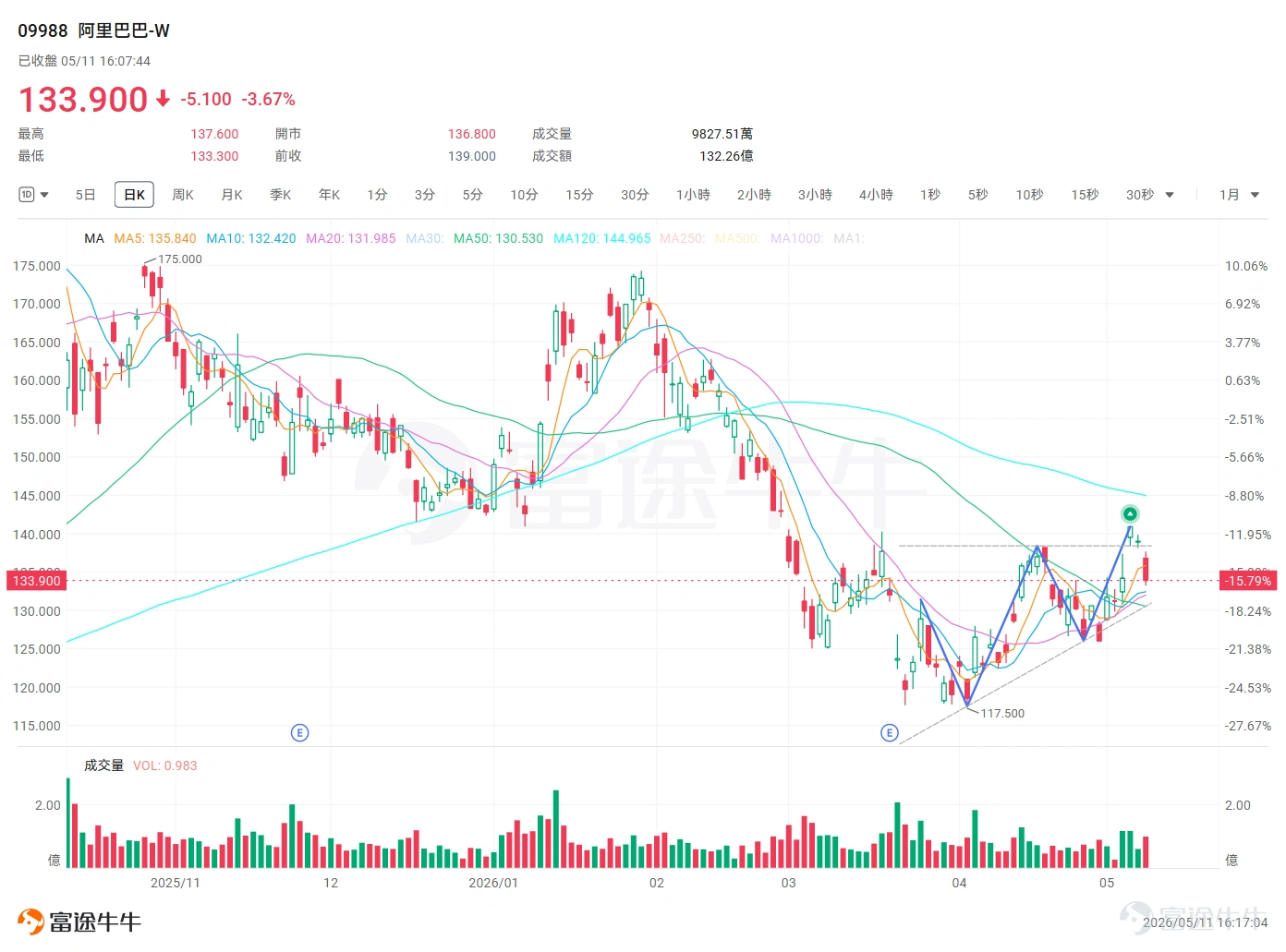Select the 10秒 interval

[1029, 195]
